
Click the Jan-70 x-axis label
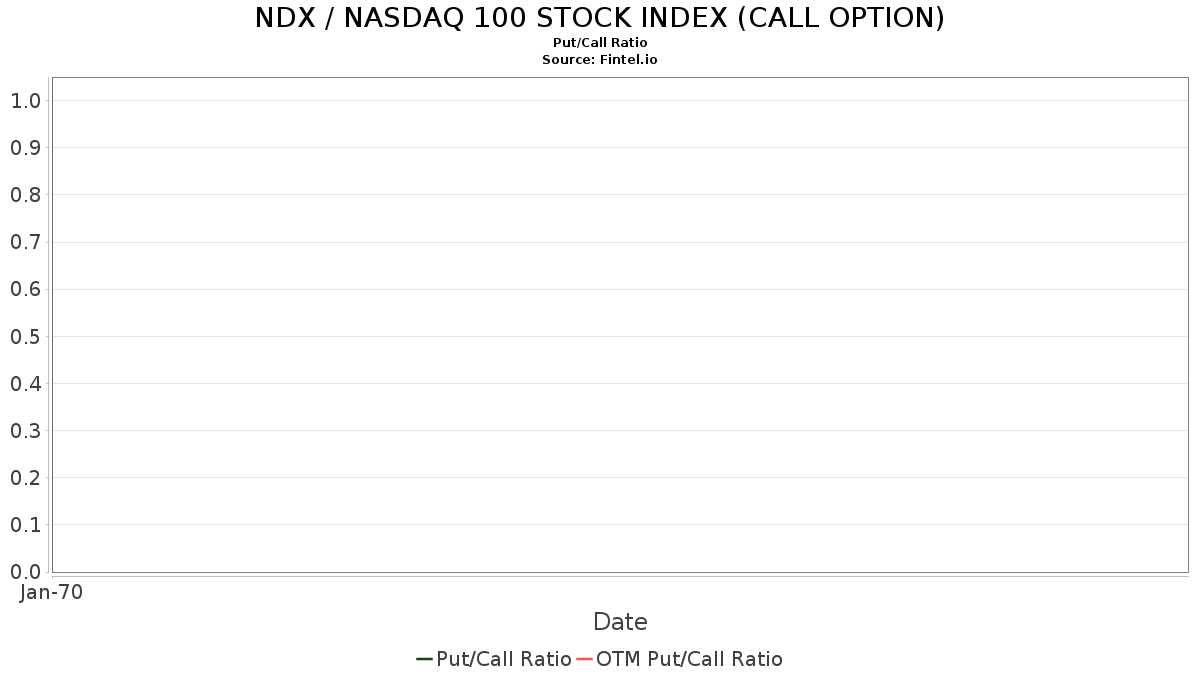point(51,592)
